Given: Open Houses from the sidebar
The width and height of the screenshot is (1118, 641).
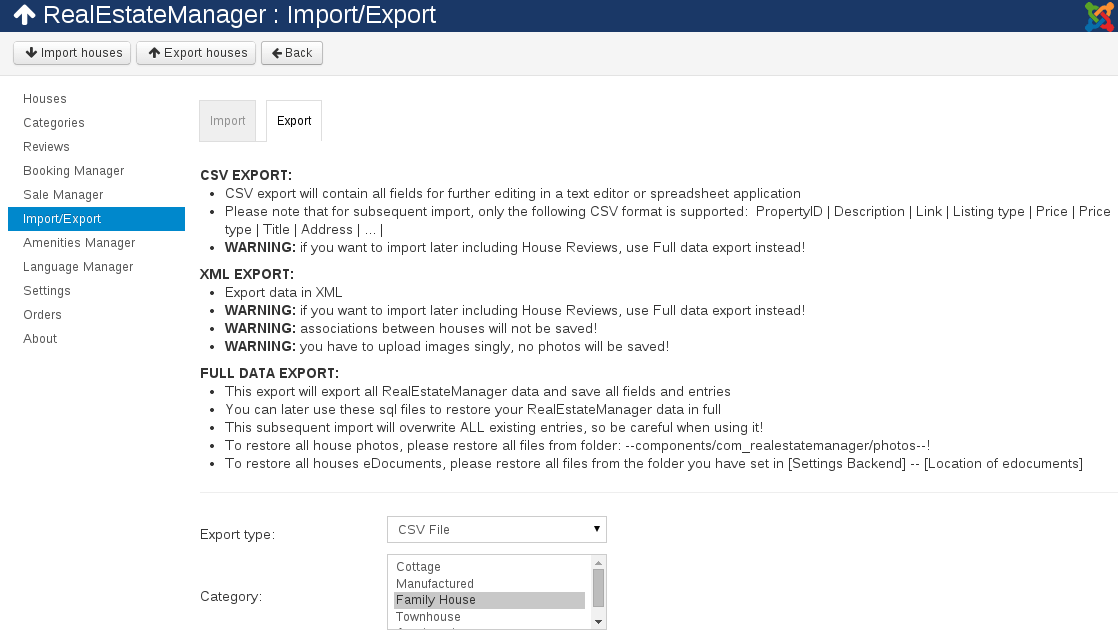Looking at the screenshot, I should (45, 98).
